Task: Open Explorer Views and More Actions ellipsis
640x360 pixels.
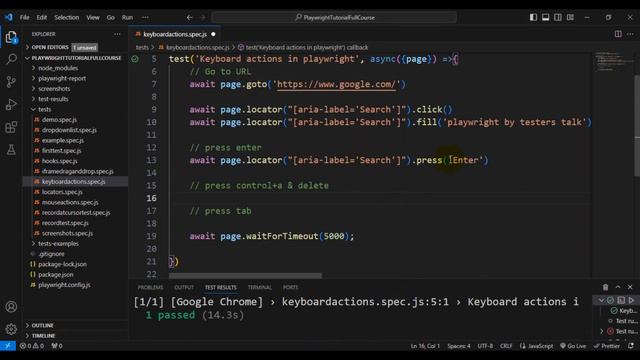Action: click(118, 34)
